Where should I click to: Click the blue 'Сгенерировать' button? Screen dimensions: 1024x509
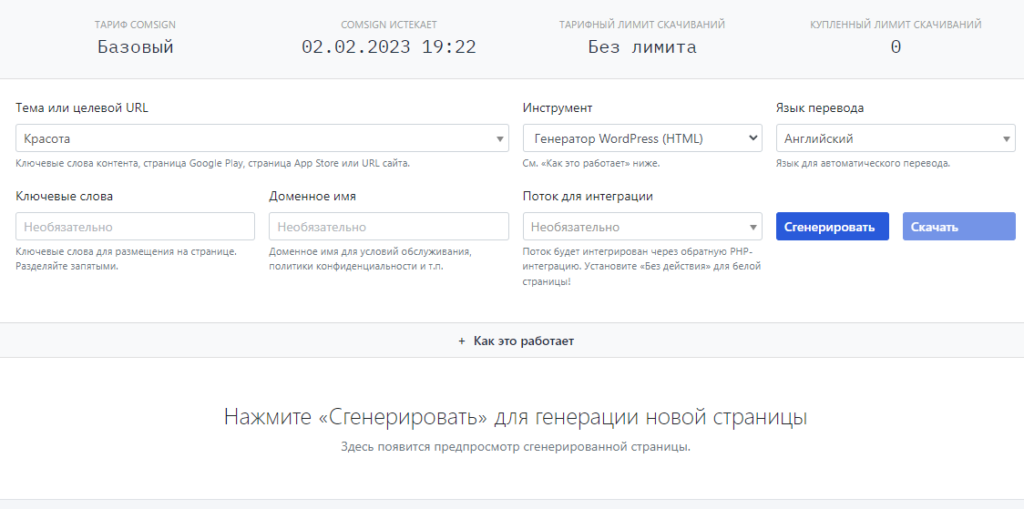(832, 227)
